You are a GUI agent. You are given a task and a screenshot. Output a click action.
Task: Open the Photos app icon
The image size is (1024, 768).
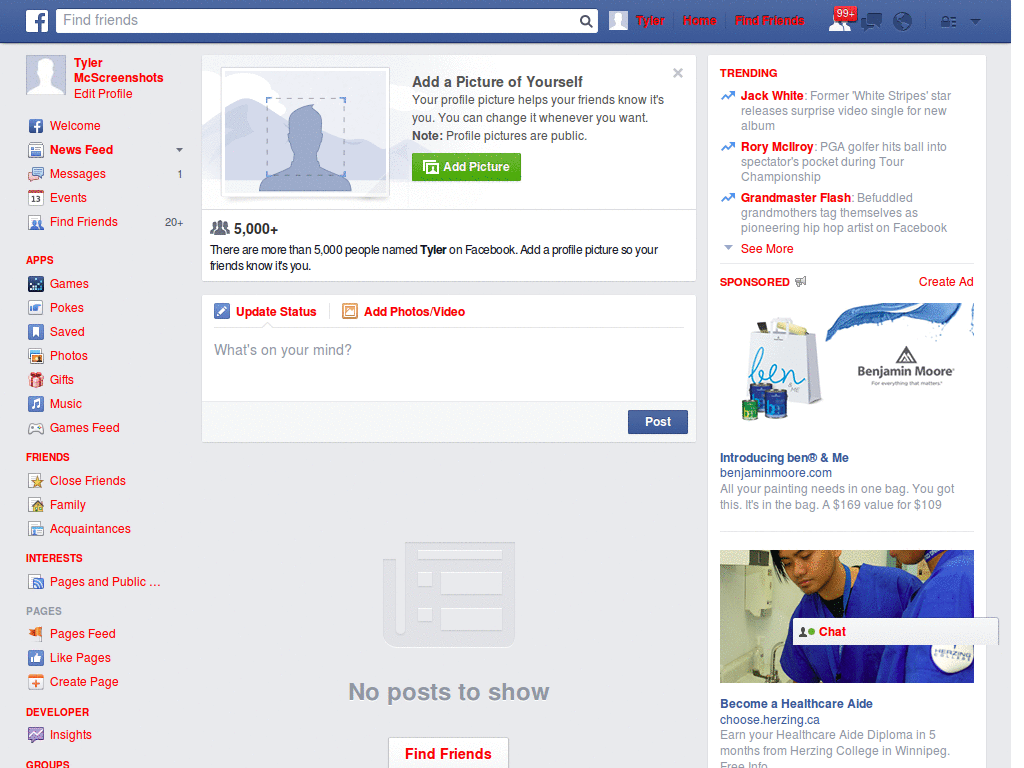[x=36, y=356]
